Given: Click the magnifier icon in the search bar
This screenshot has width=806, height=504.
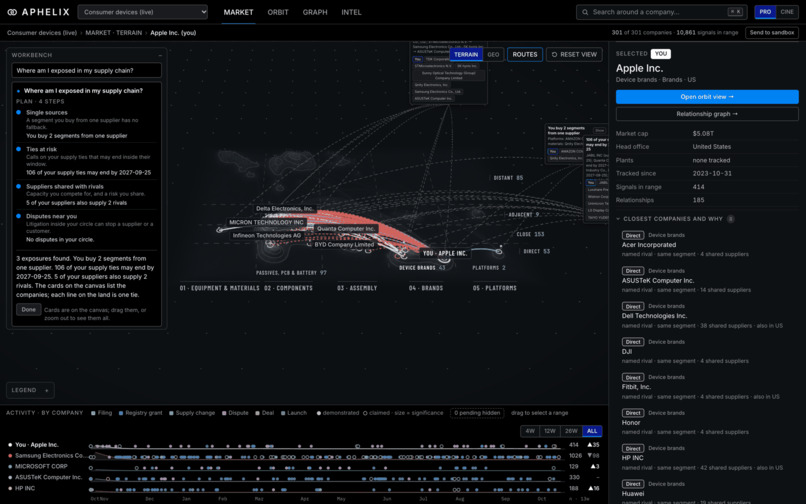Looking at the screenshot, I should (x=585, y=12).
